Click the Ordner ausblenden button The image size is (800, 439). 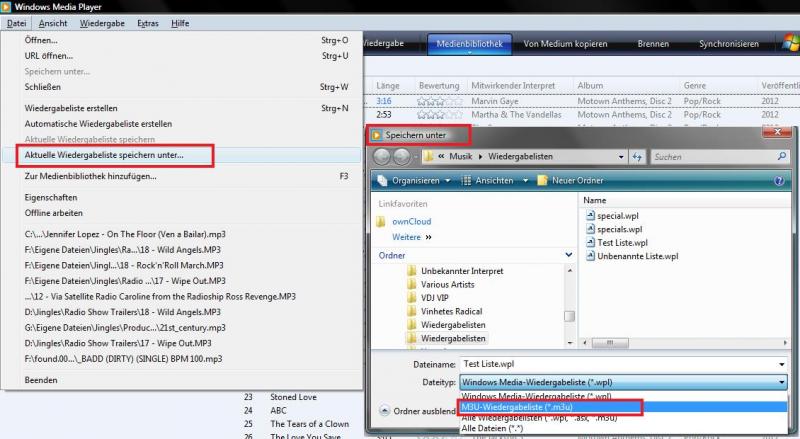coord(417,411)
